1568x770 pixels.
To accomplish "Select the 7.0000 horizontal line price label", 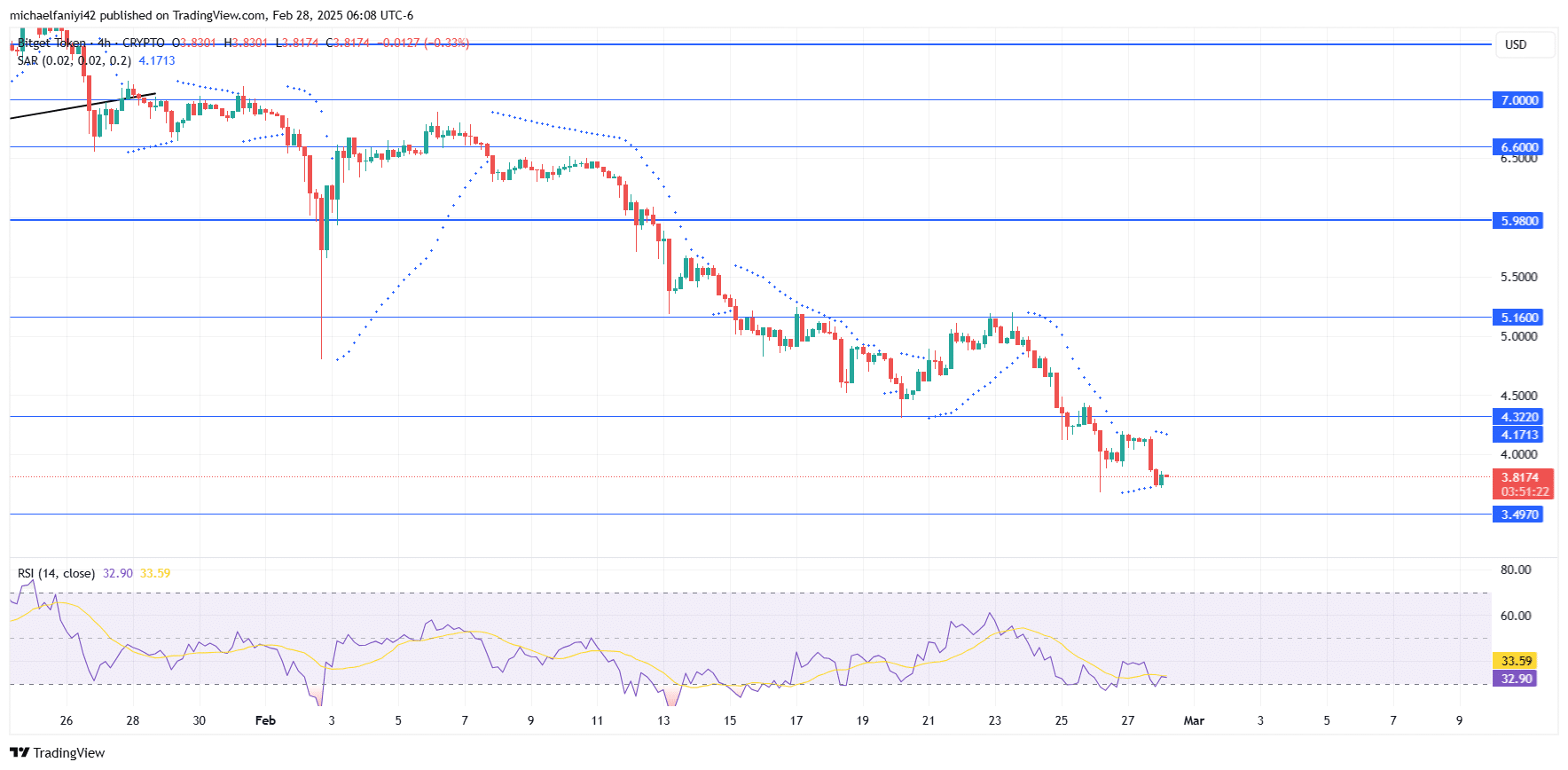I will click(1519, 100).
